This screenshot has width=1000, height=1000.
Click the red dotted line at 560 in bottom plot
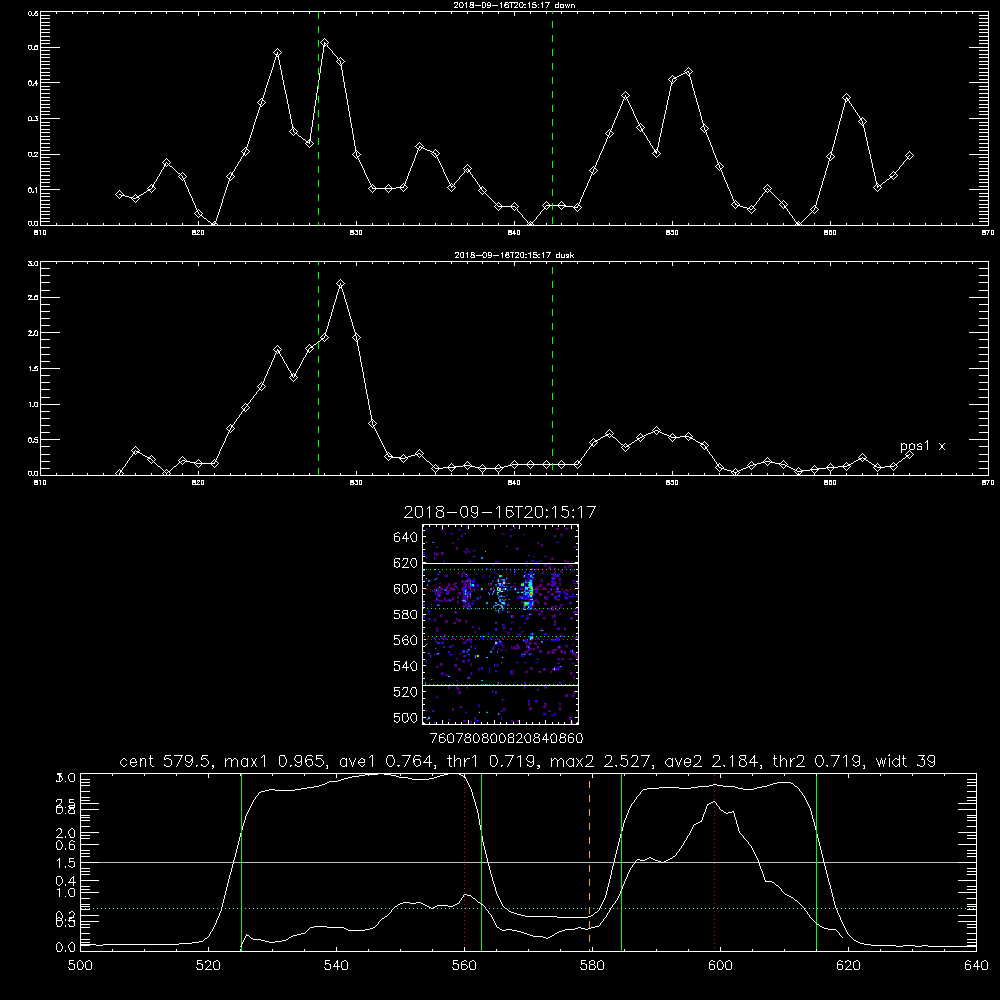(464, 861)
